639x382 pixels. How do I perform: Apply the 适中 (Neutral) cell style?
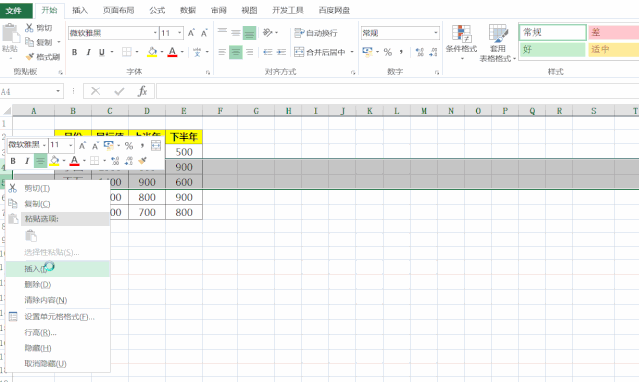pos(613,50)
